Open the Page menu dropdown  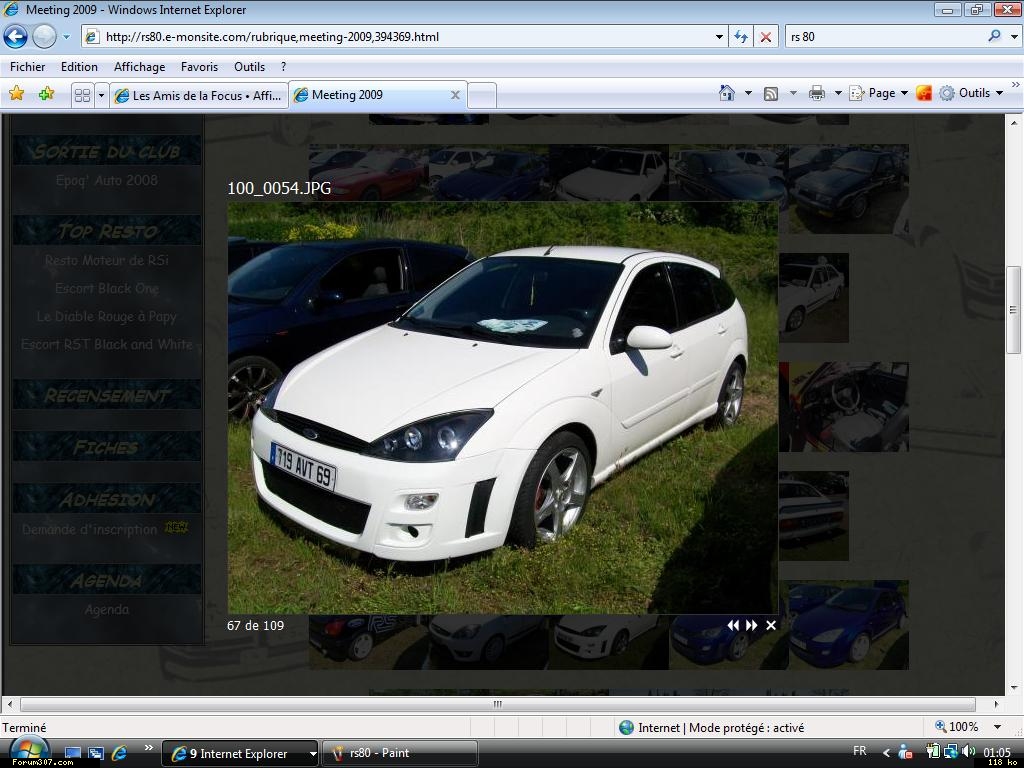[879, 93]
